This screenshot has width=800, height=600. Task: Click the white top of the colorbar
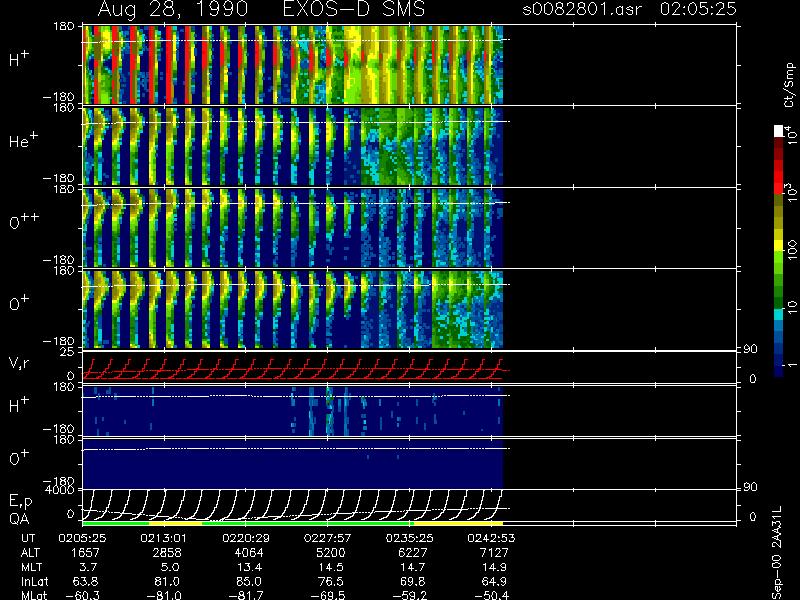click(x=779, y=131)
